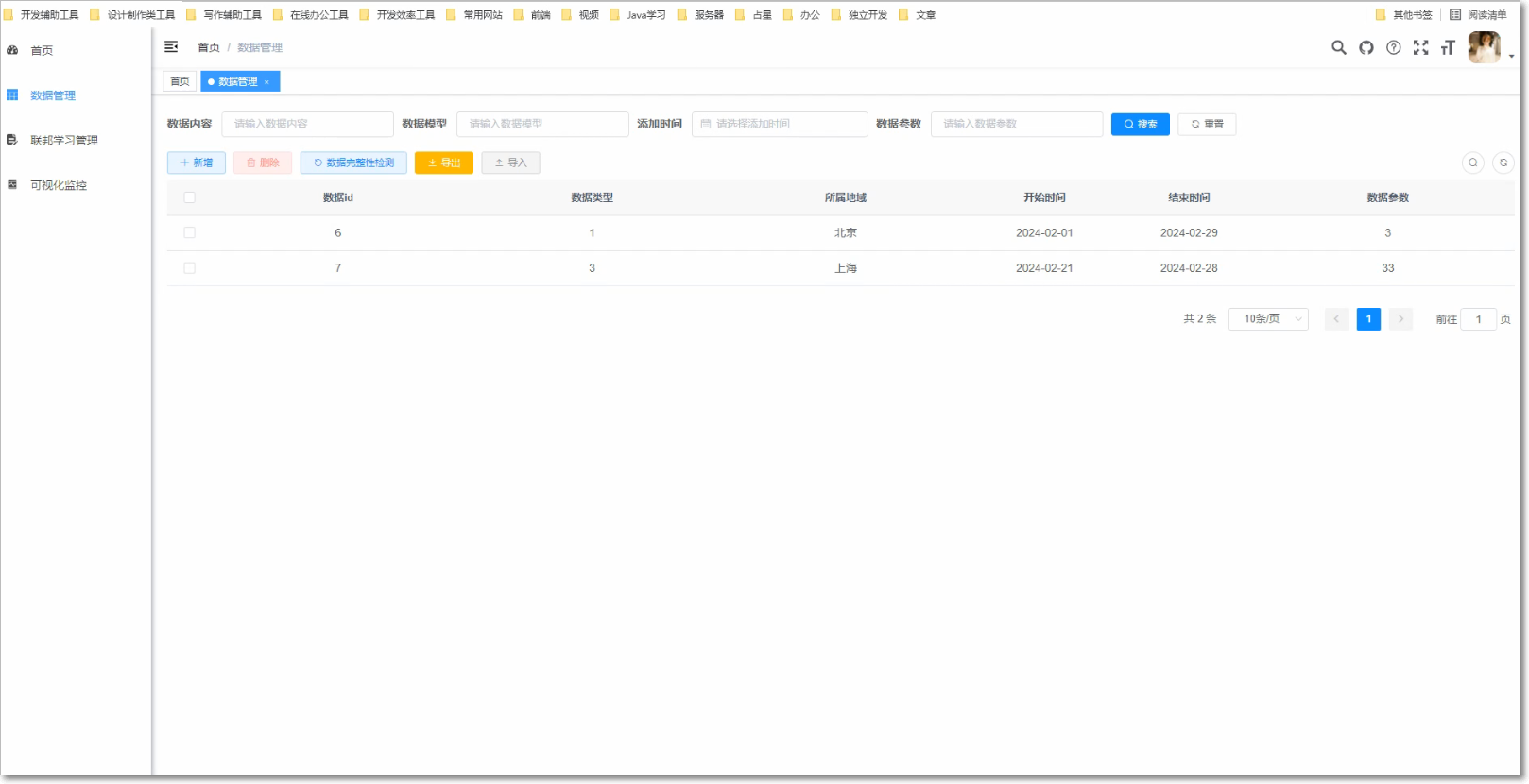This screenshot has width=1529, height=784.
Task: Click the 数据管理 sidebar grid icon
Action: coord(12,94)
